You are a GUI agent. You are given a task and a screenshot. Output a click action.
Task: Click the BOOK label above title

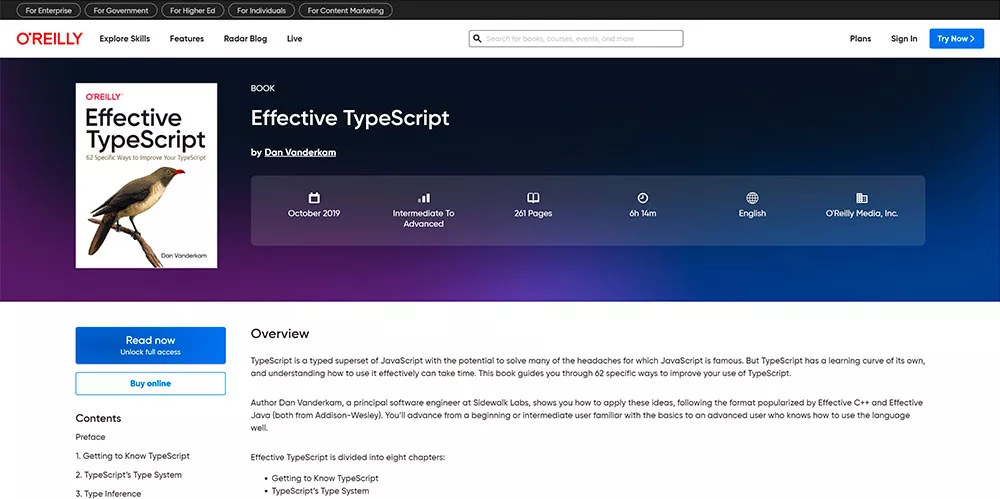coord(263,89)
